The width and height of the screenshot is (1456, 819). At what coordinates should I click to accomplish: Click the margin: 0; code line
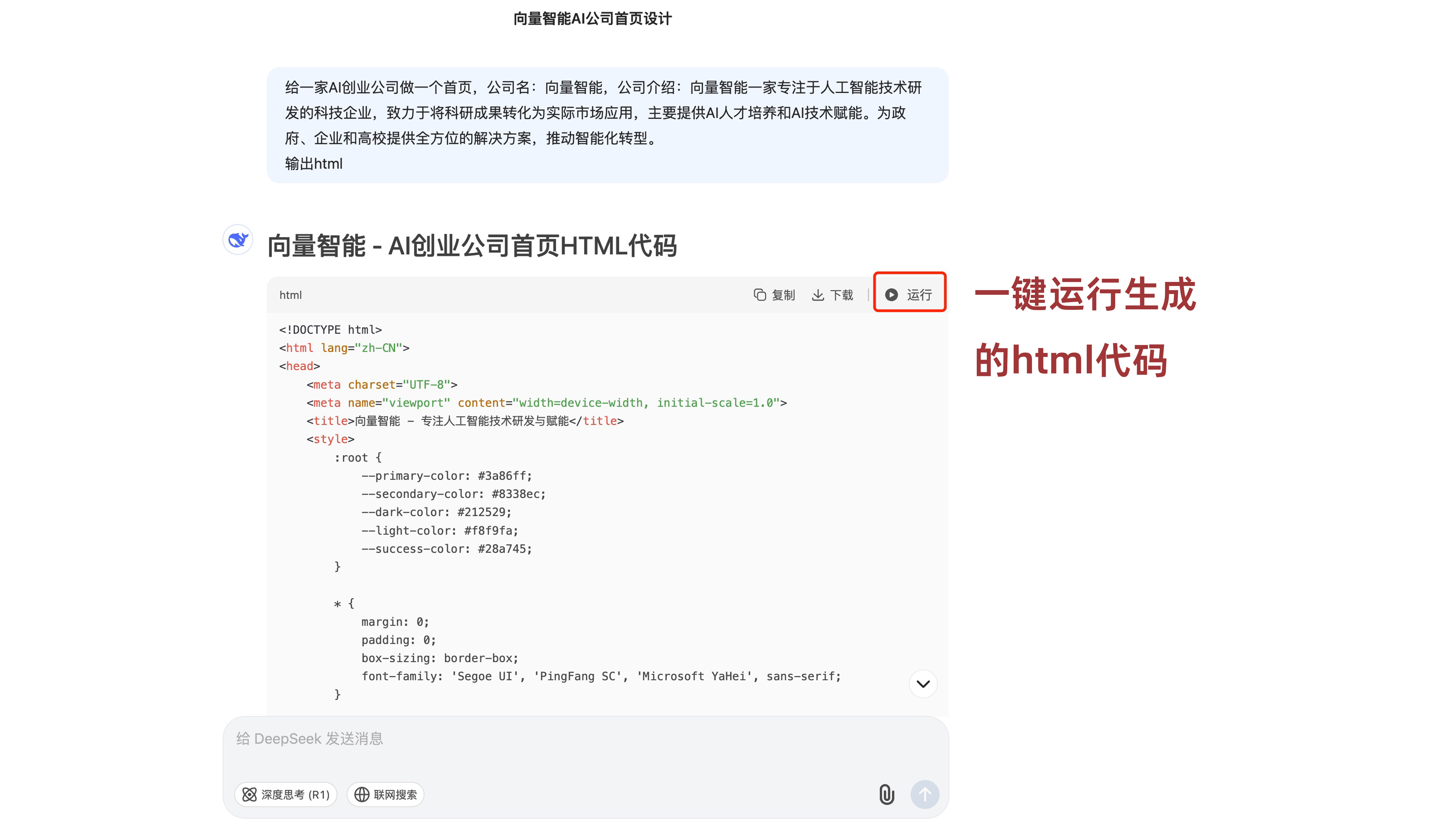click(395, 622)
